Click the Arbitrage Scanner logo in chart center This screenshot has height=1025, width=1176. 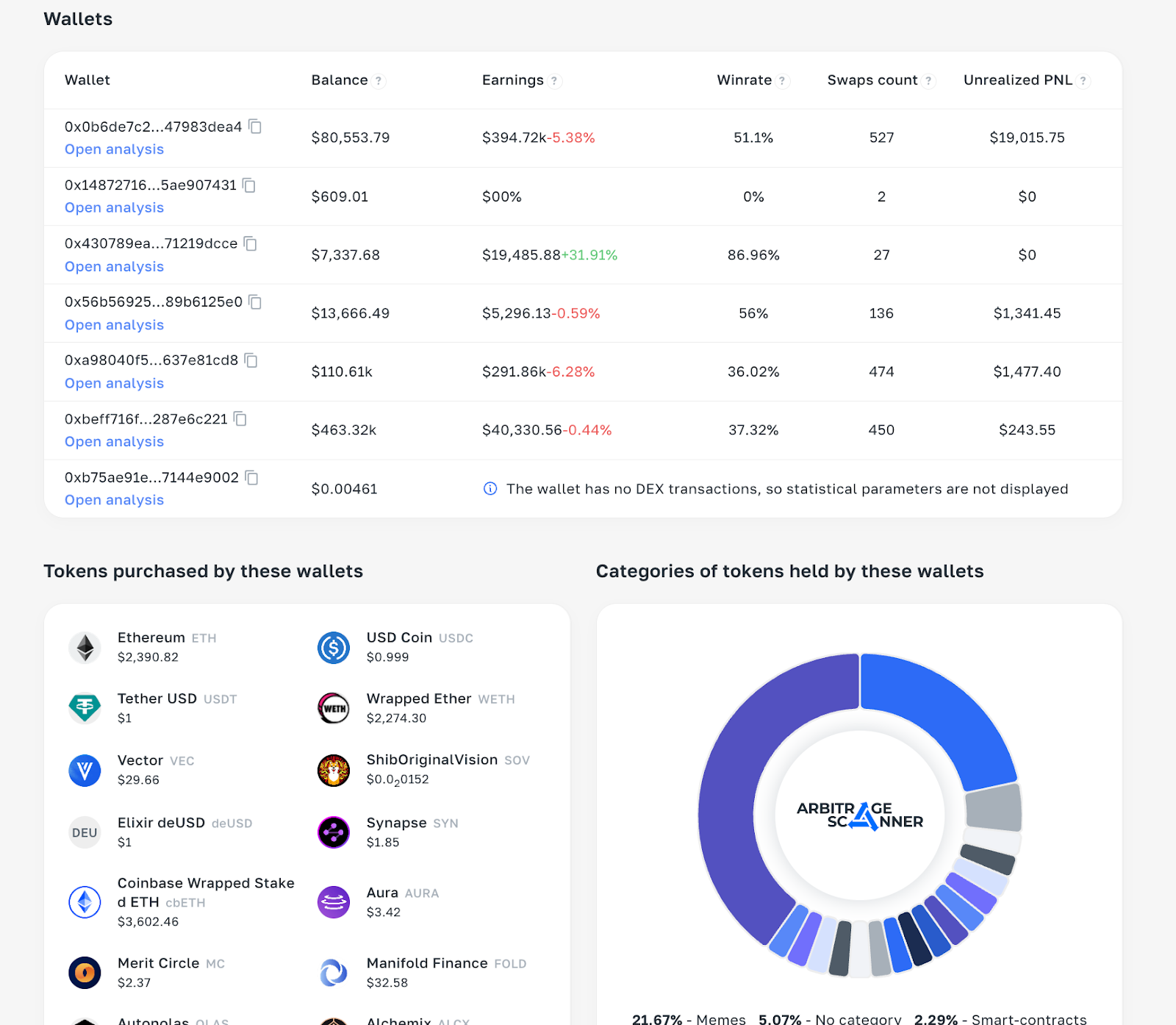coord(860,815)
